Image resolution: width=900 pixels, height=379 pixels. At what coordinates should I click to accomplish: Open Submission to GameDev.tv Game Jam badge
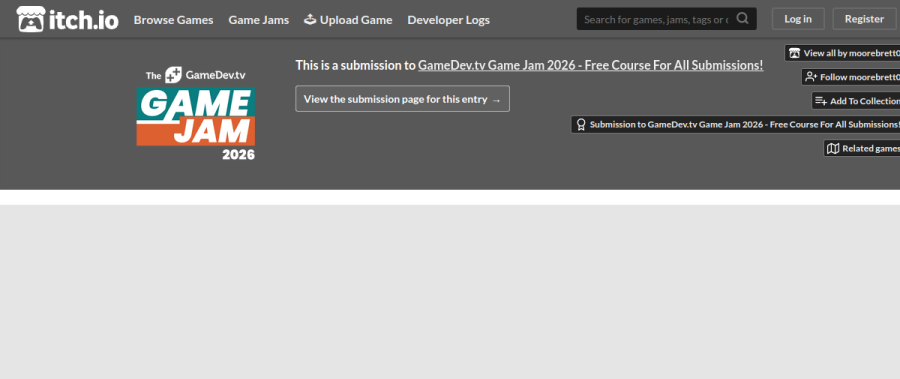[x=736, y=125]
